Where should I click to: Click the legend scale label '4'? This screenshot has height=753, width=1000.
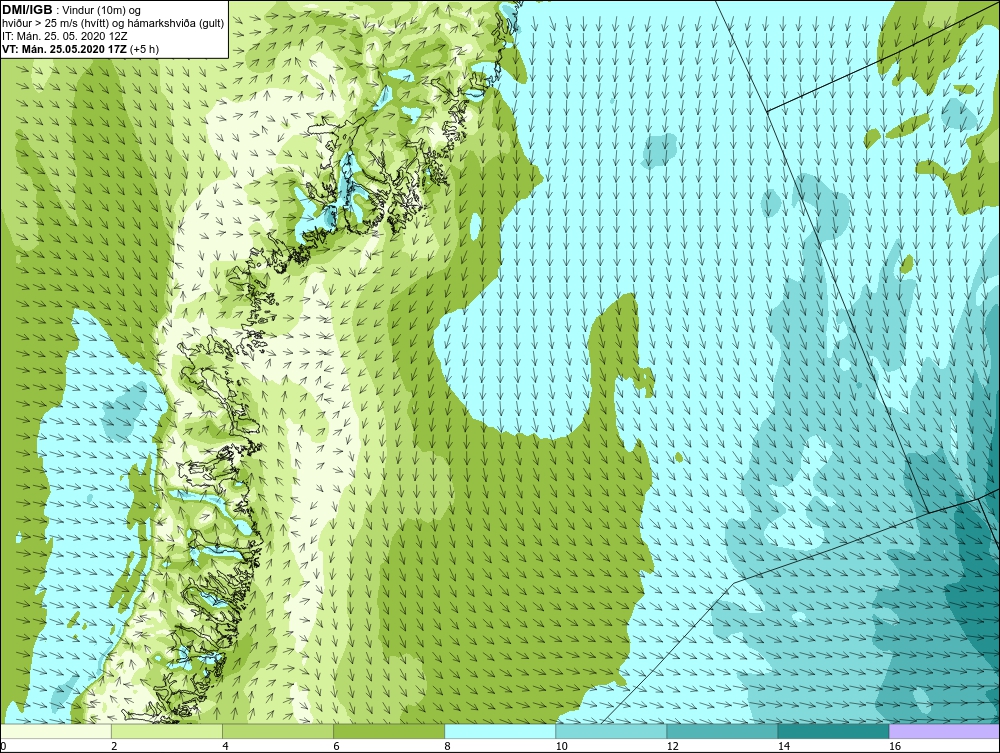point(225,746)
